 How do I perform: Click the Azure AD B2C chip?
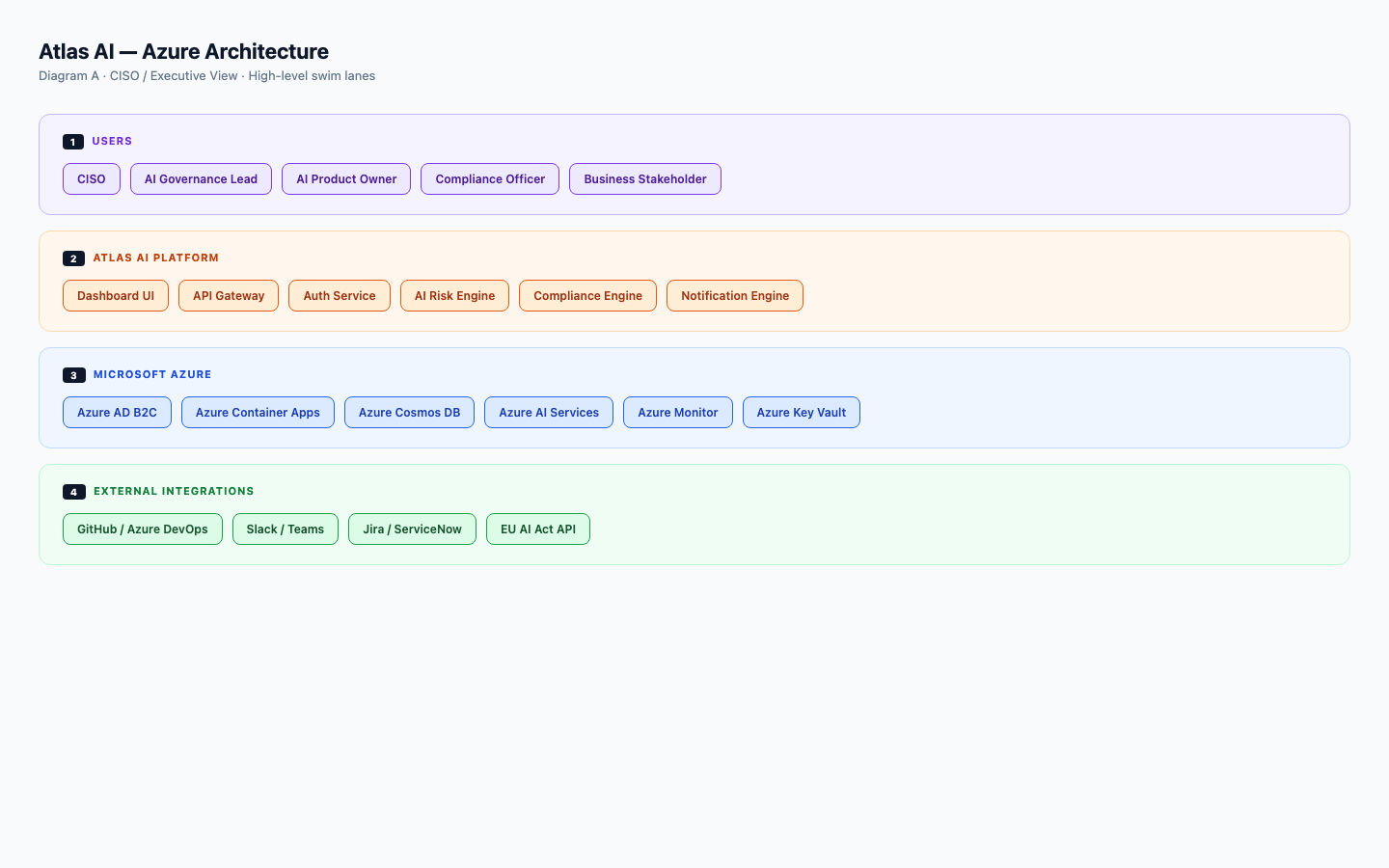tap(117, 413)
